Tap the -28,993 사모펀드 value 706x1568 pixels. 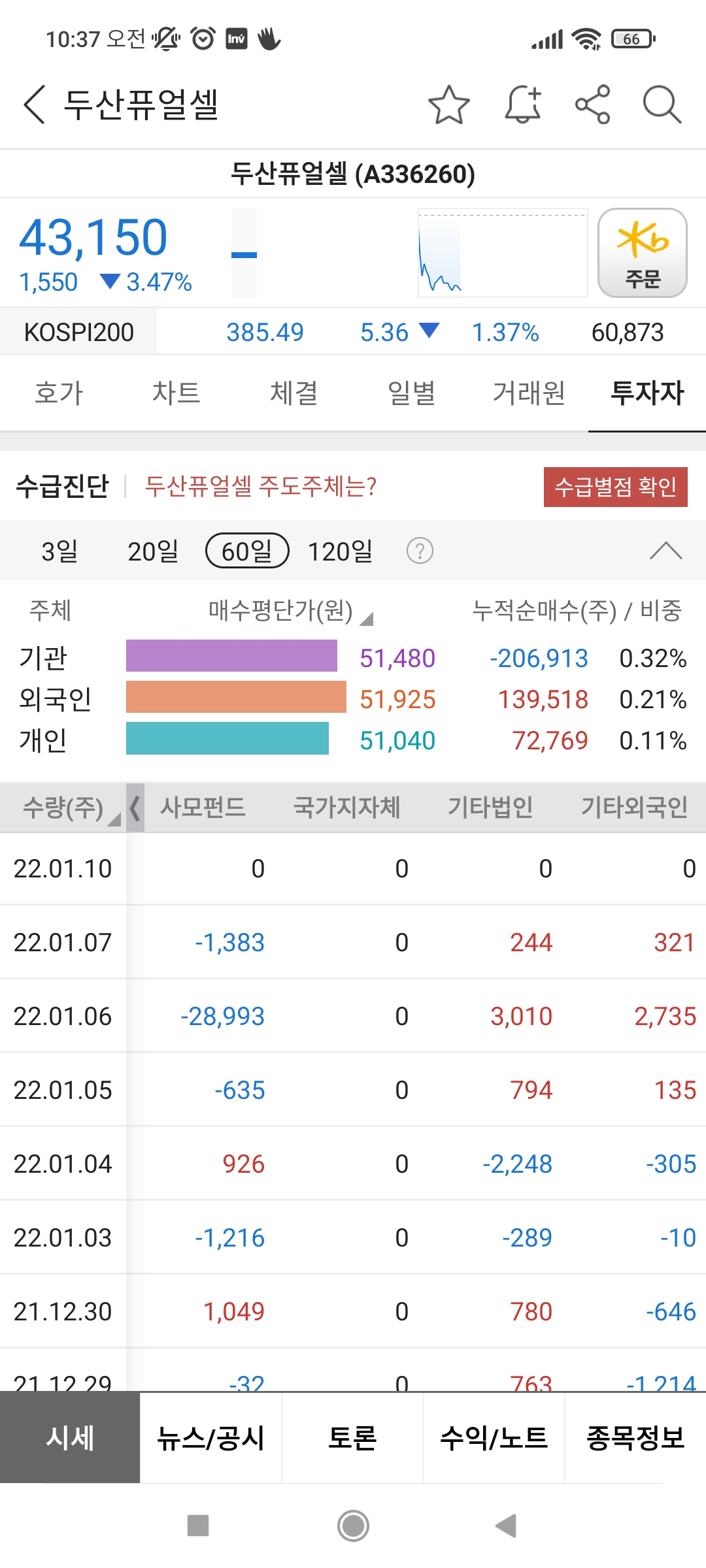tap(222, 1016)
